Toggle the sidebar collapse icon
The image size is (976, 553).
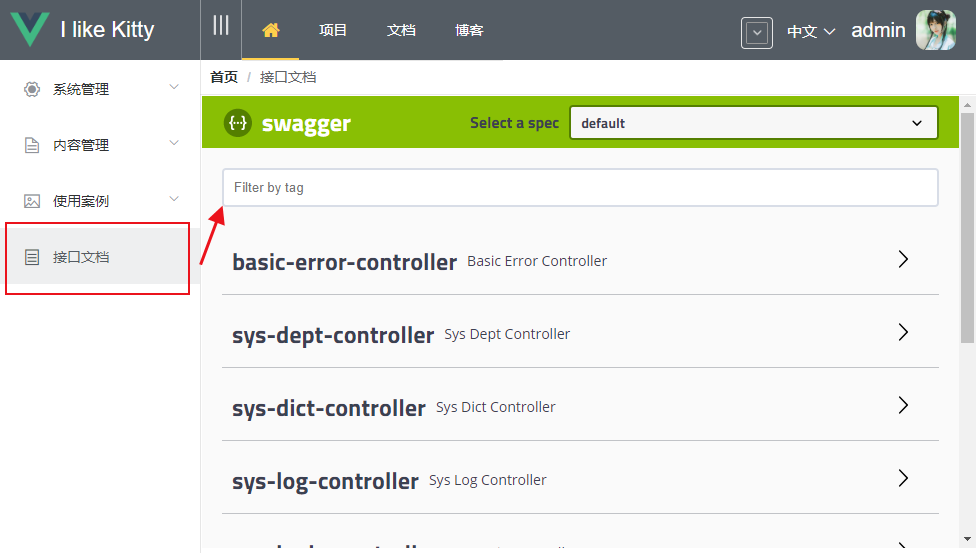coord(221,26)
